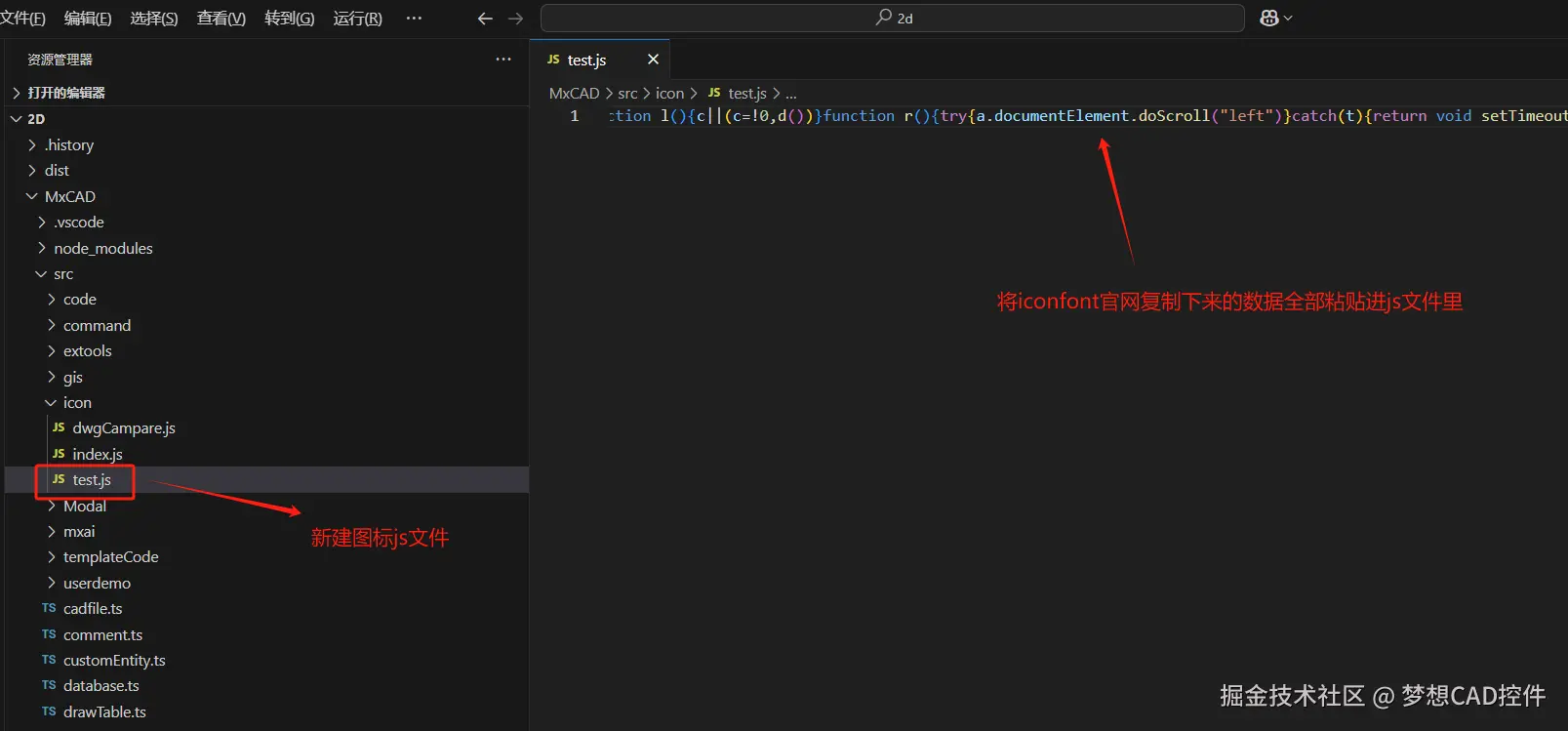Click line number 1 in gutter
The width and height of the screenshot is (1568, 731).
(x=574, y=115)
